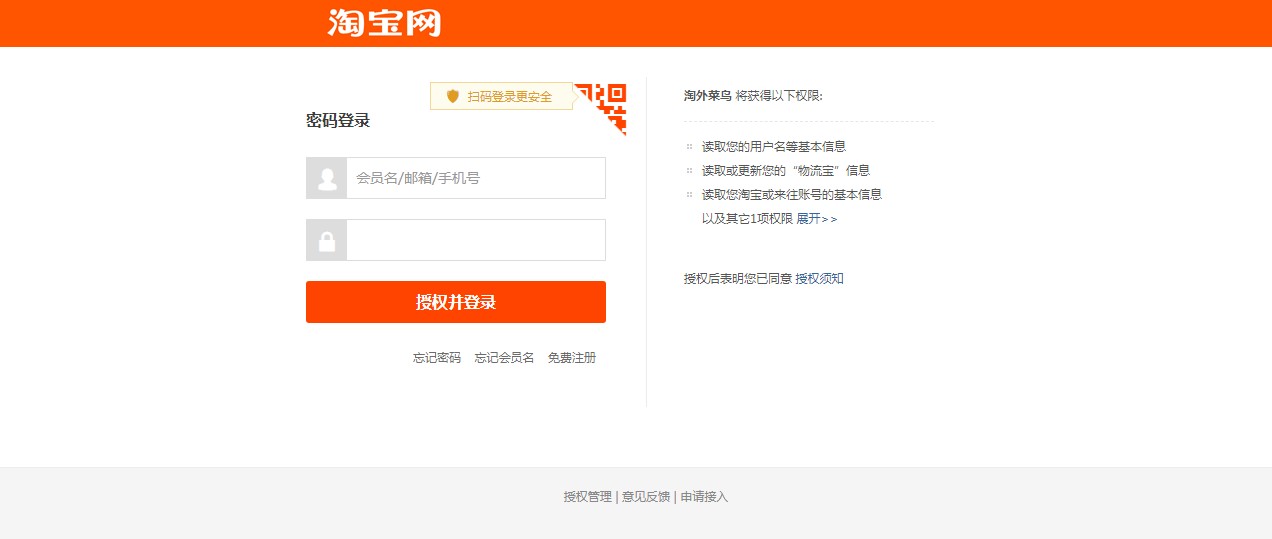Image resolution: width=1272 pixels, height=539 pixels.
Task: Open the 授权须知 link
Action: click(x=819, y=279)
